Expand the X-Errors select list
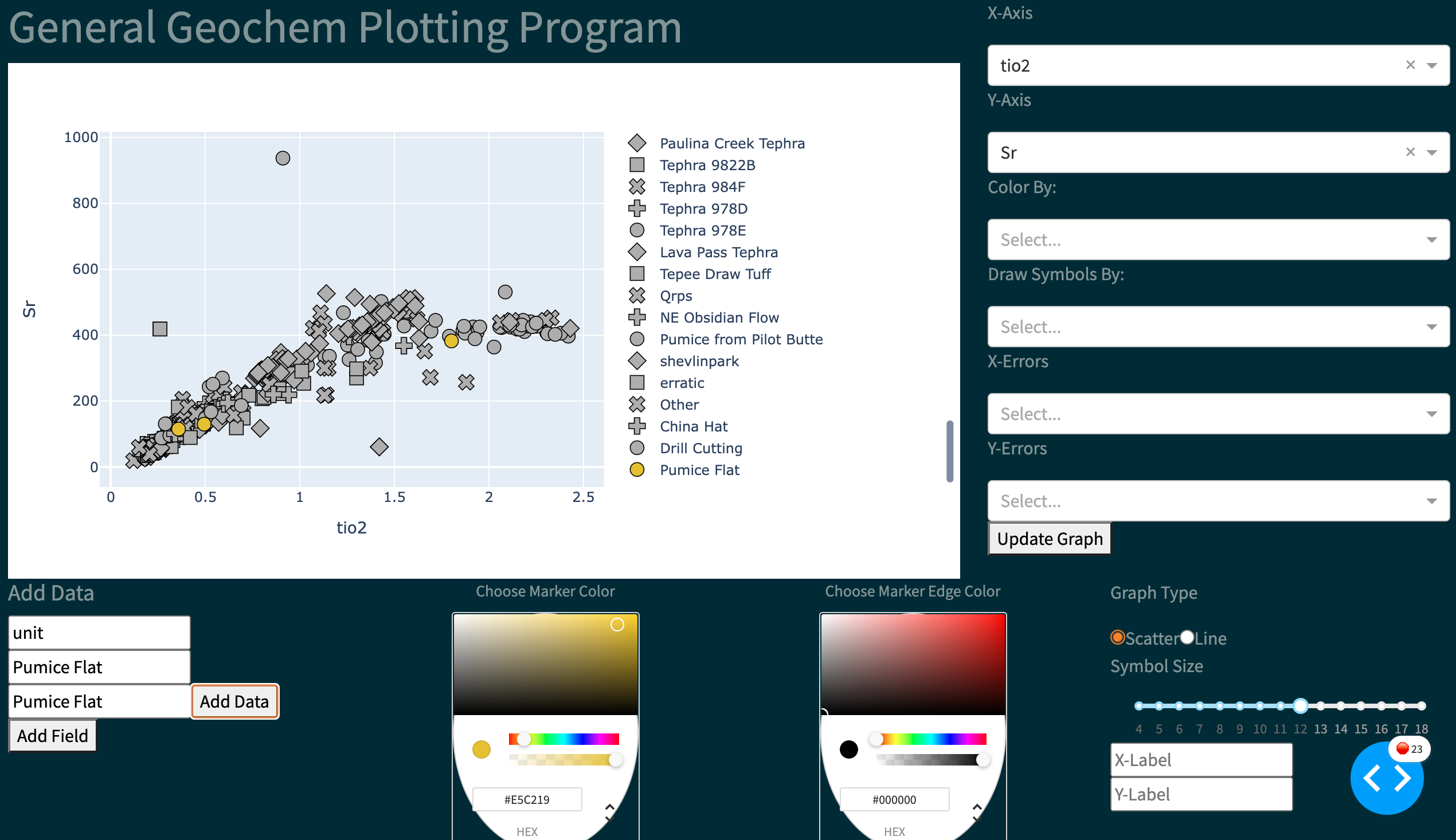The width and height of the screenshot is (1456, 840). 1218,414
